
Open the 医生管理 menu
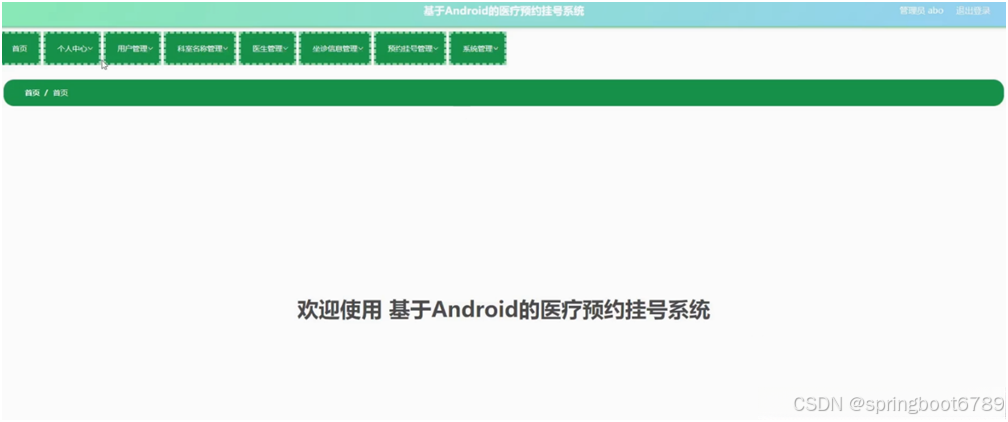267,48
